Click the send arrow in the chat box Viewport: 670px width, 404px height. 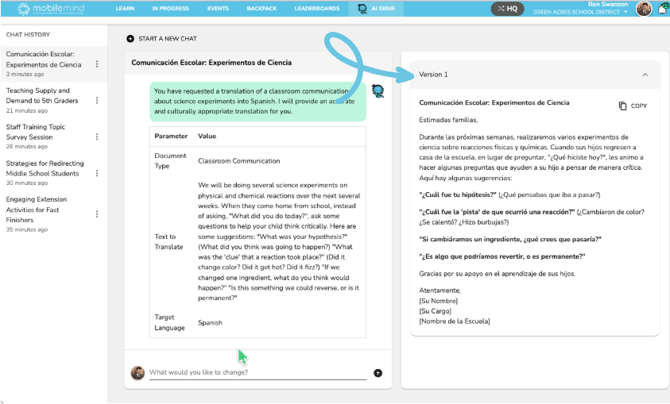tap(378, 373)
